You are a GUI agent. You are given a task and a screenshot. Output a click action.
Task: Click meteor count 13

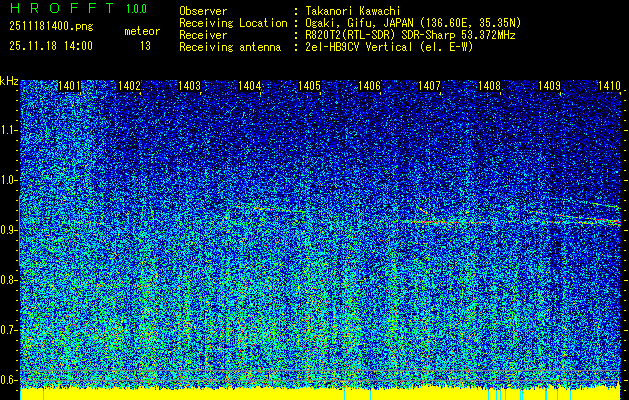[x=145, y=46]
